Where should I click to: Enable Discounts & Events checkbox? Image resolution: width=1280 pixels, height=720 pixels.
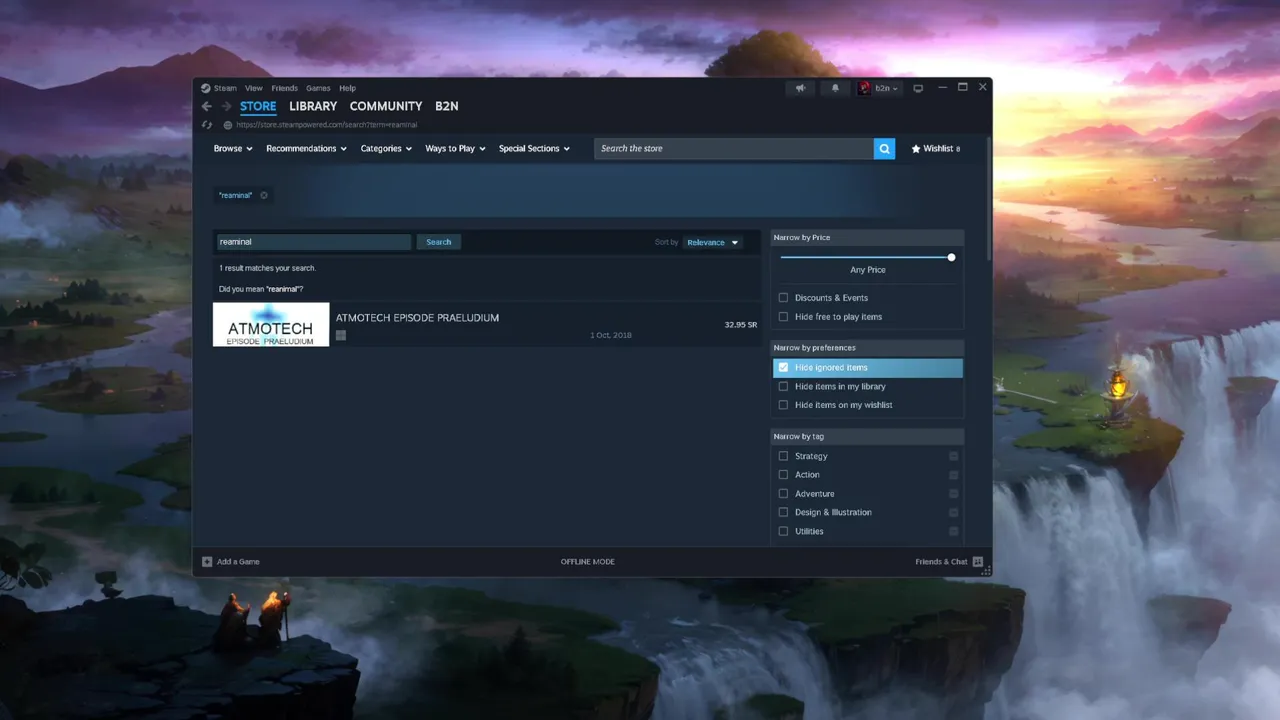(x=783, y=298)
